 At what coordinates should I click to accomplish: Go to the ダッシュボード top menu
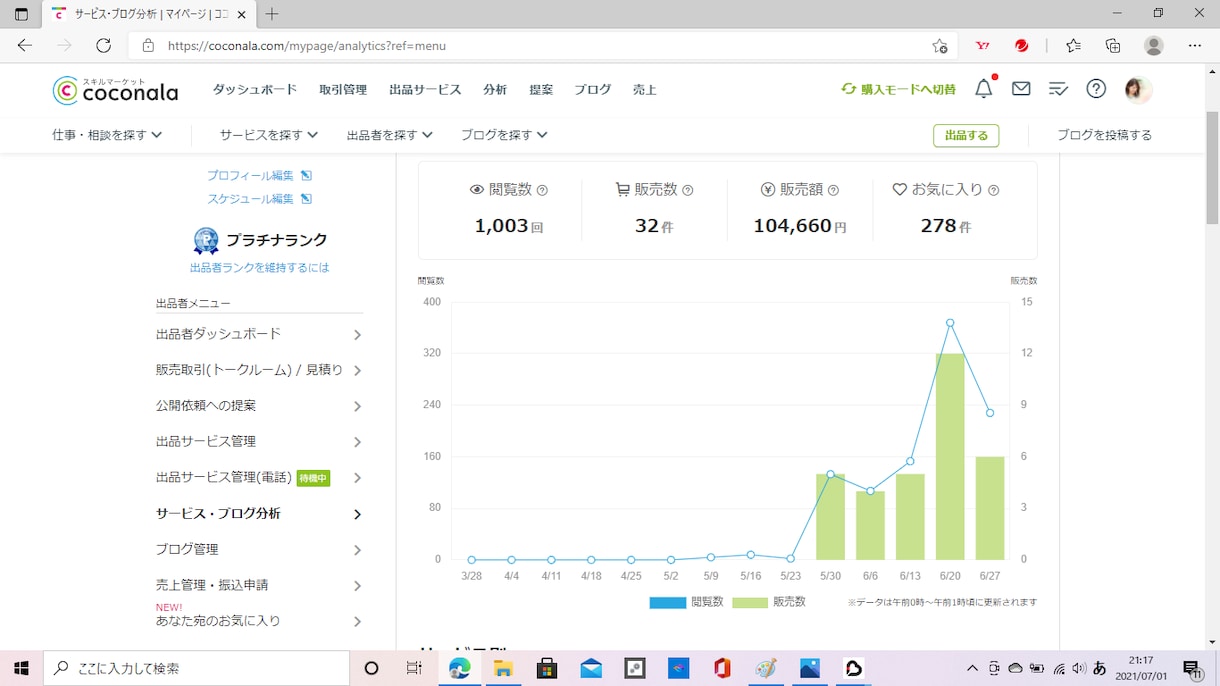(255, 90)
